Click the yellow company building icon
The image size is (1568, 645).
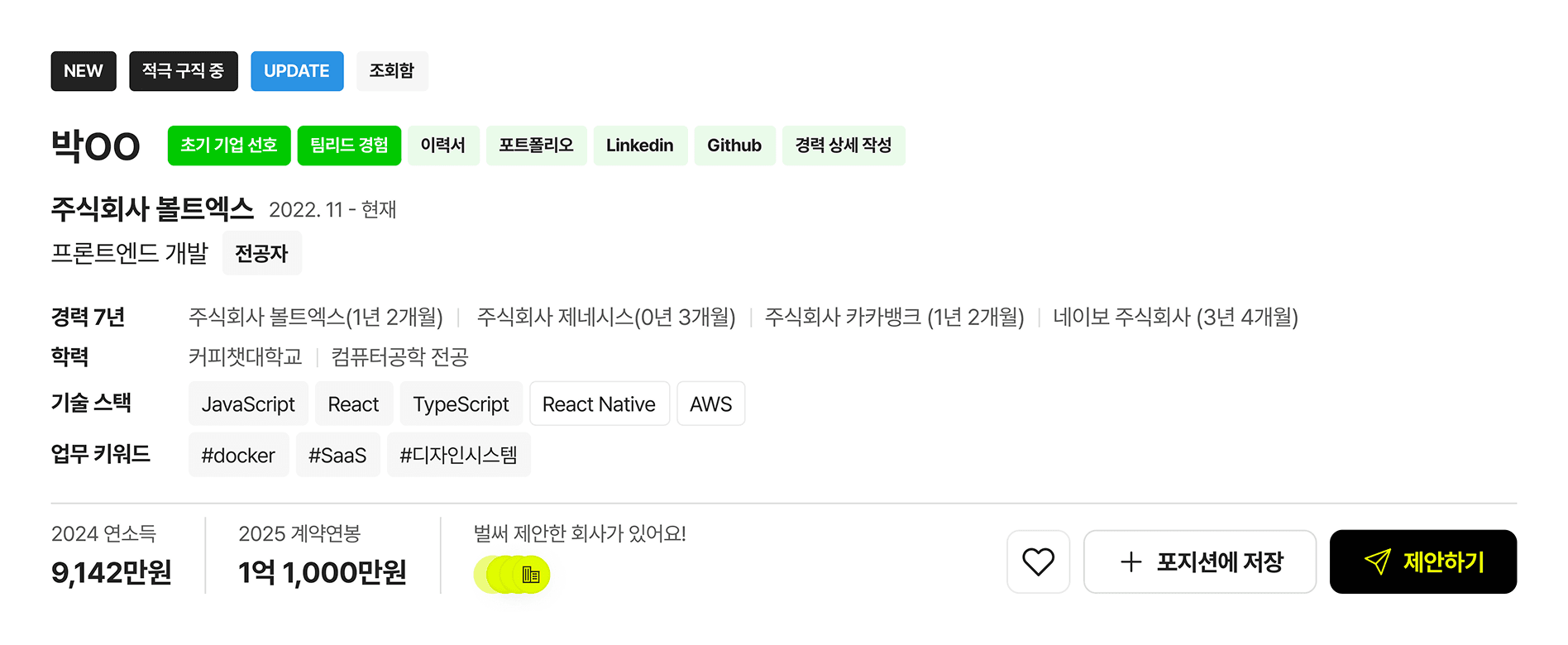[531, 575]
